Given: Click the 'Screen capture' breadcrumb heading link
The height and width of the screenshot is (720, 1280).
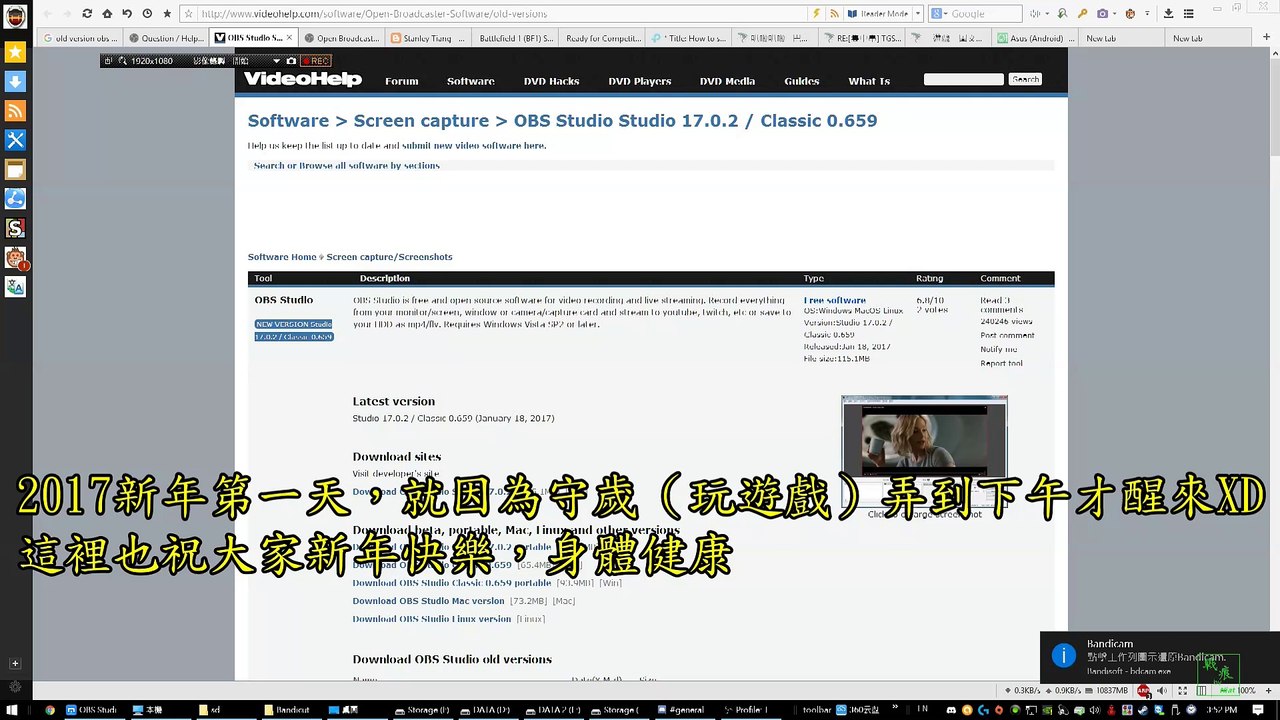Looking at the screenshot, I should point(421,120).
